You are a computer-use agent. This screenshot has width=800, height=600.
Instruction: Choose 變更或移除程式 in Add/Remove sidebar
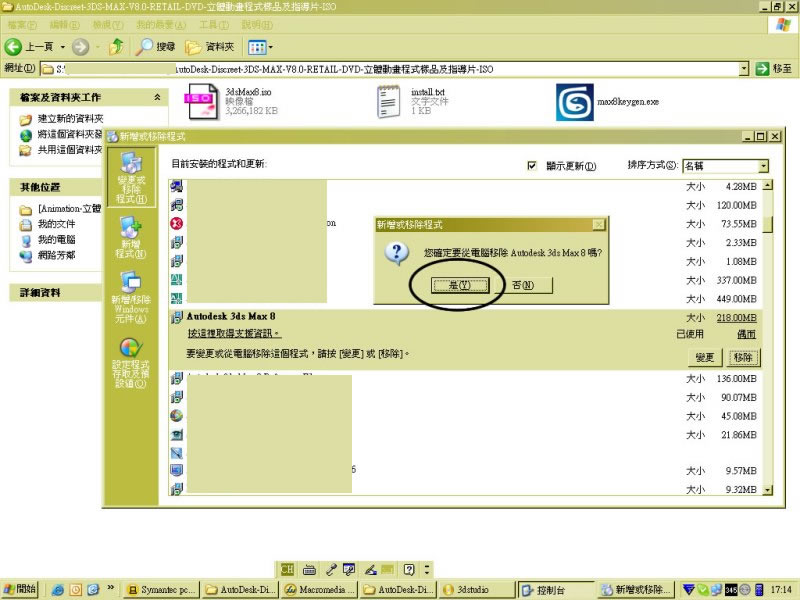coord(131,177)
